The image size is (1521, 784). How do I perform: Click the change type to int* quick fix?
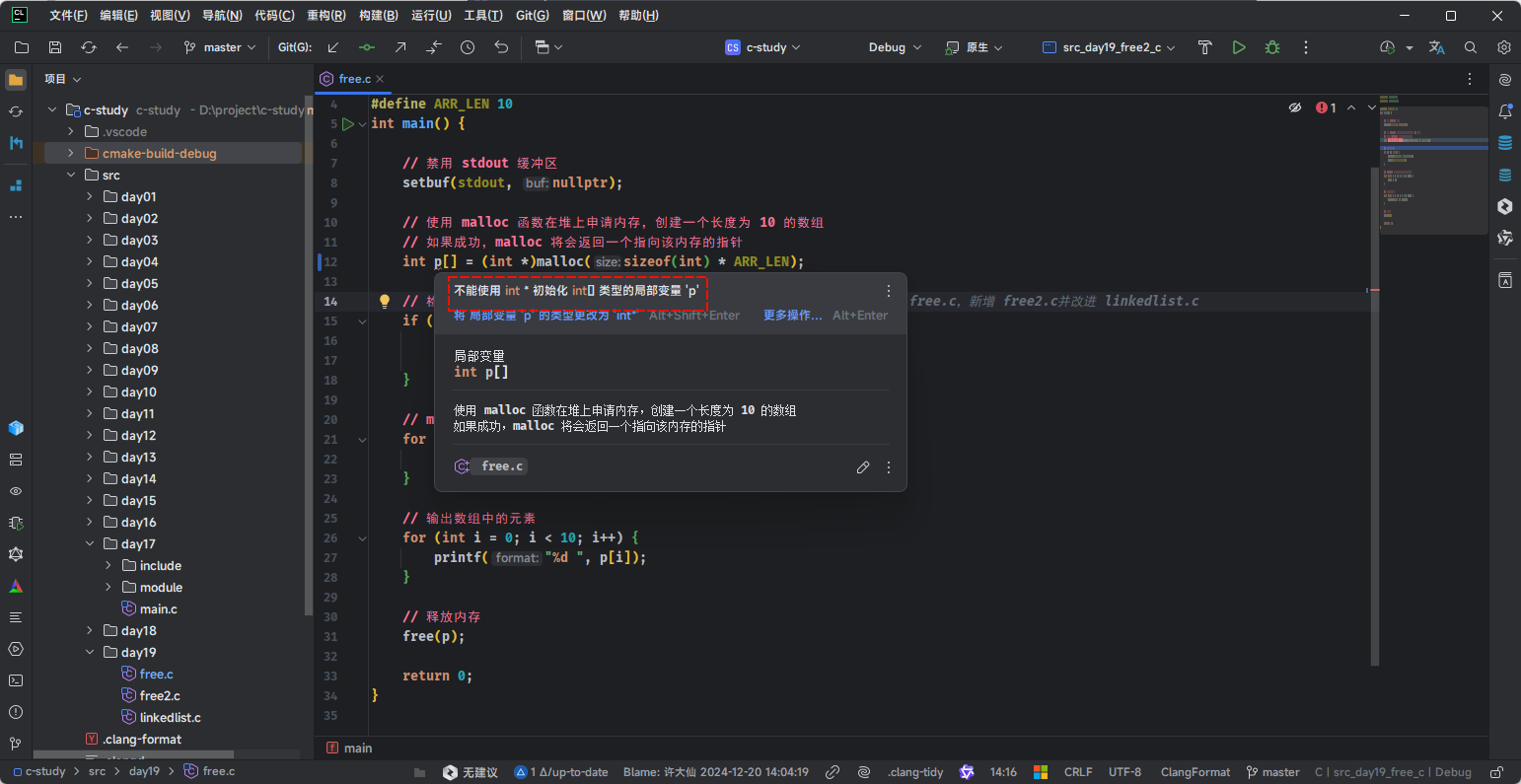click(x=544, y=316)
